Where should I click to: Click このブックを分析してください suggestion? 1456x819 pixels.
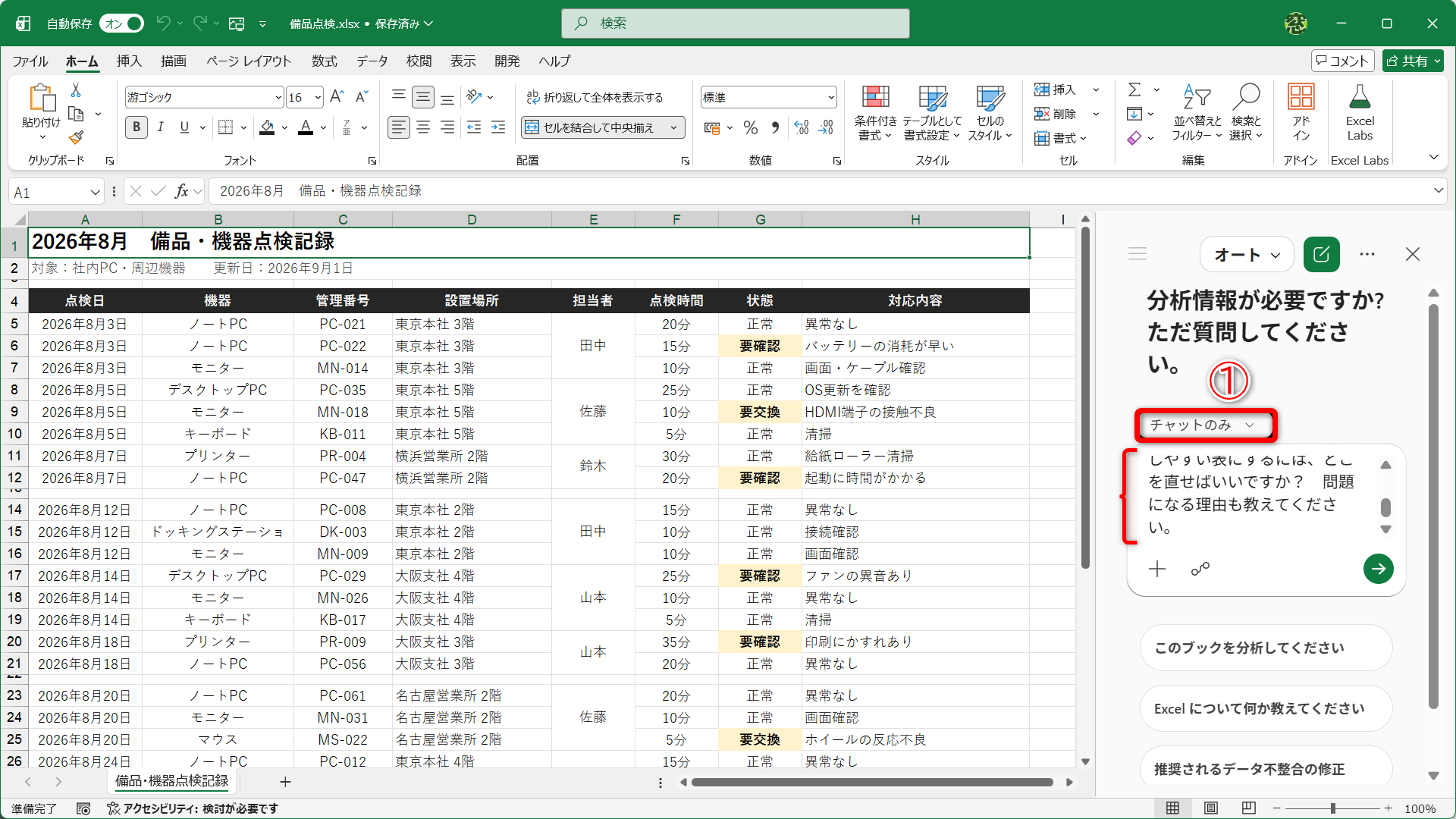(1266, 648)
